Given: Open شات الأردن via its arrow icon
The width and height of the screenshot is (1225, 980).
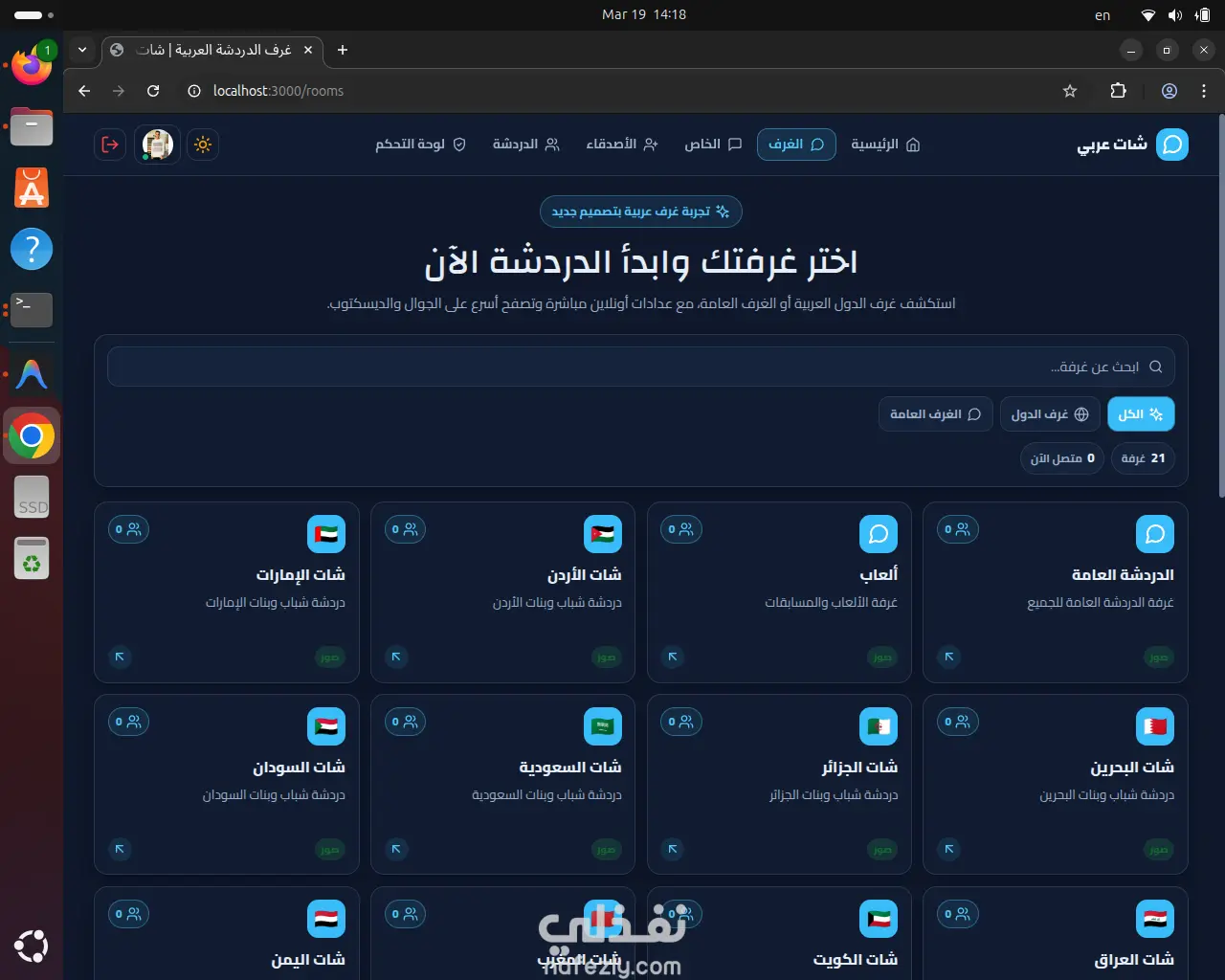Looking at the screenshot, I should (x=396, y=657).
